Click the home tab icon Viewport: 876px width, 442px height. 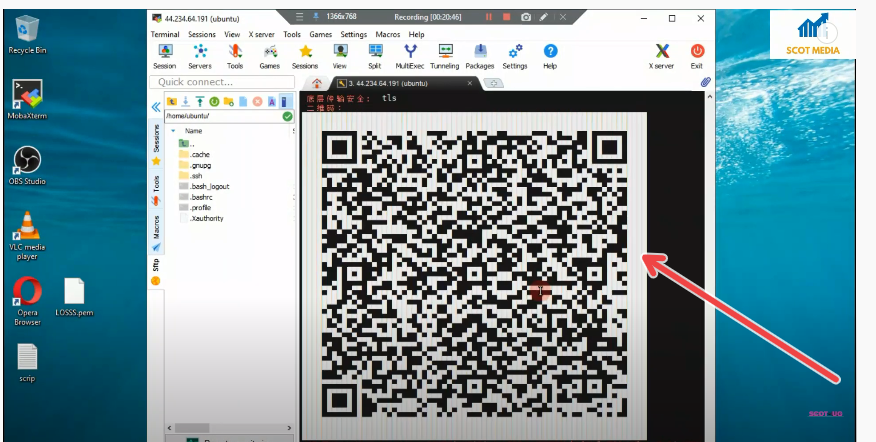(x=317, y=83)
